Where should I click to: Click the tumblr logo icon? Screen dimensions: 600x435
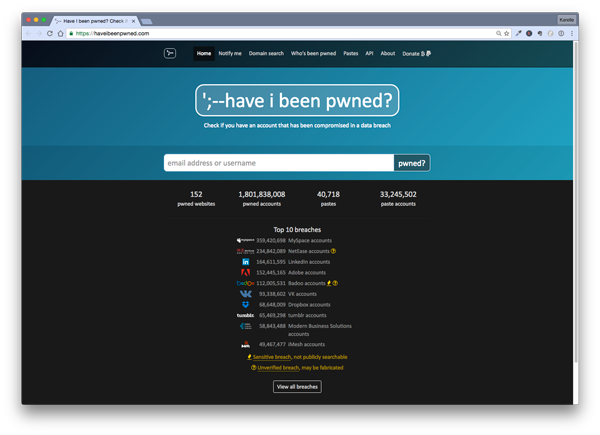245,315
